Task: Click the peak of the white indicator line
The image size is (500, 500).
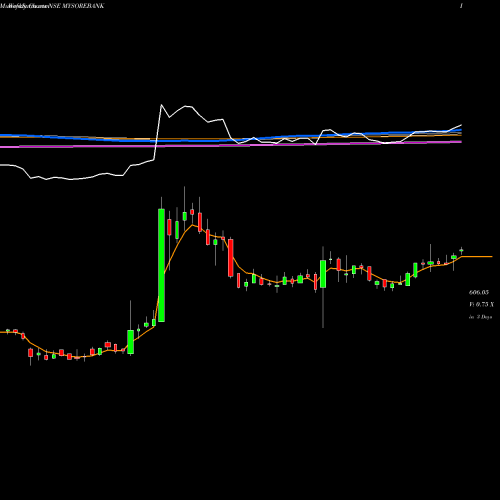Action: [162, 105]
